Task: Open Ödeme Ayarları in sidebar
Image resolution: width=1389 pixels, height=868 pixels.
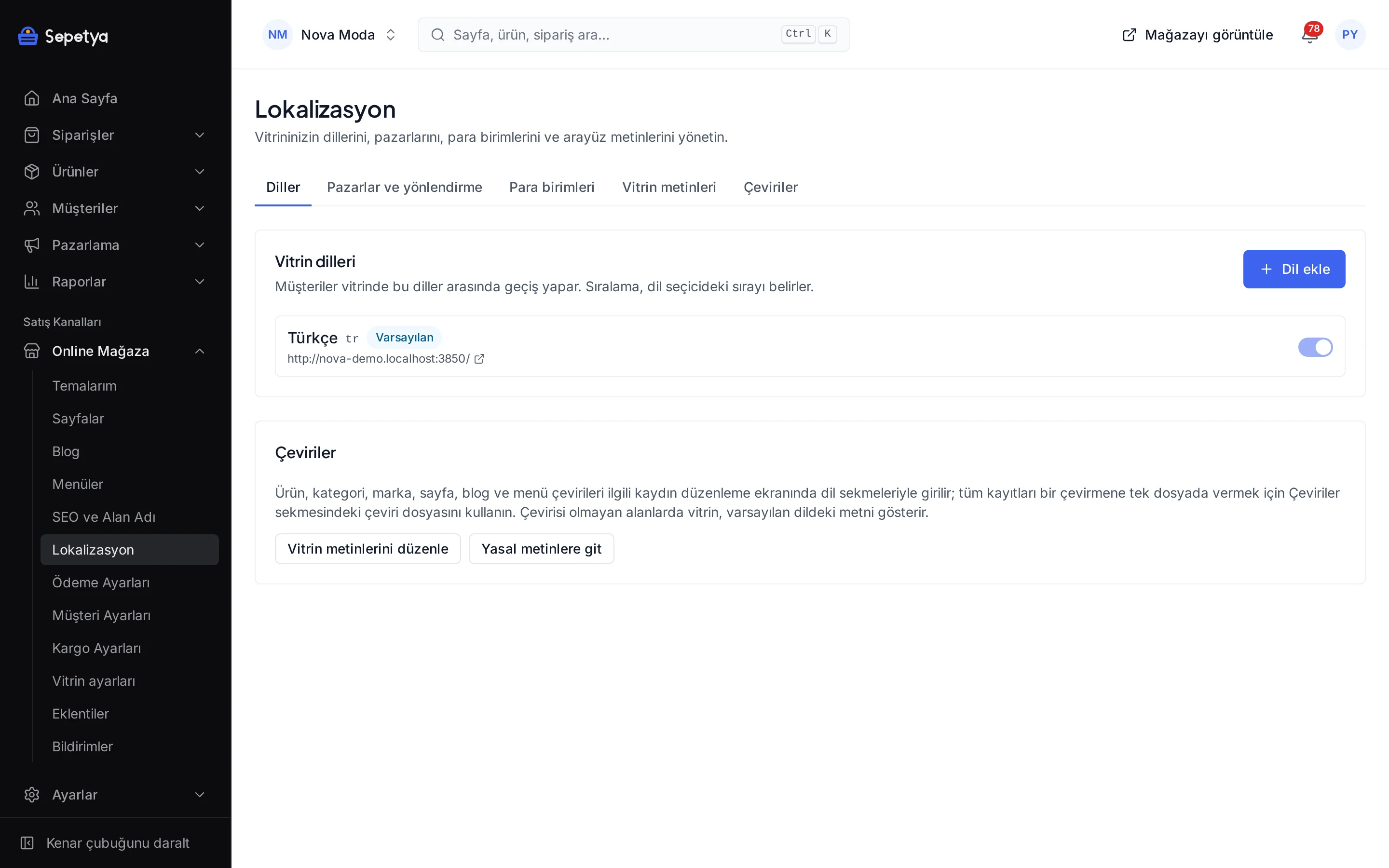Action: click(130, 583)
